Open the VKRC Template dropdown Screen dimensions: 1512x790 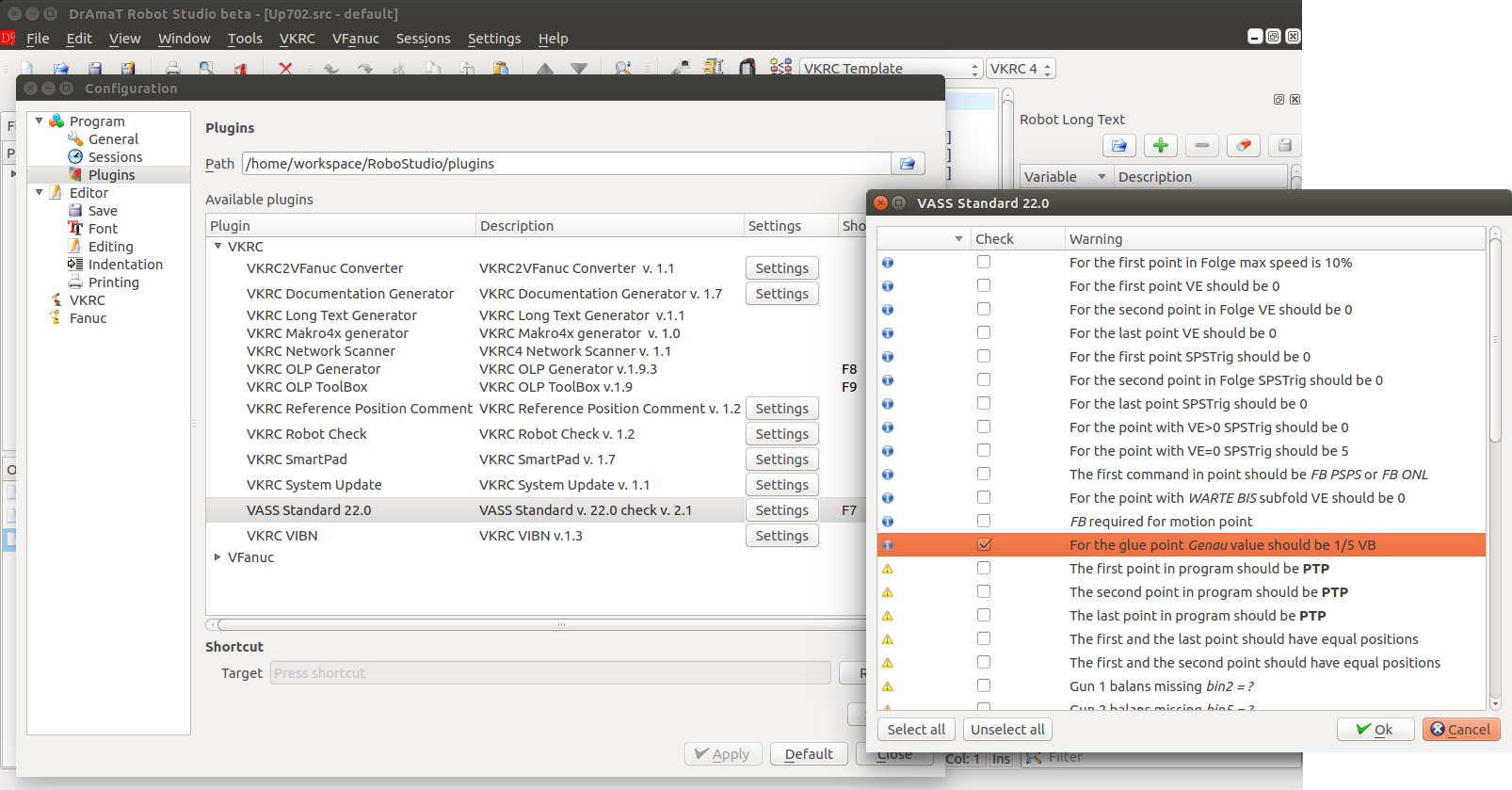[891, 69]
